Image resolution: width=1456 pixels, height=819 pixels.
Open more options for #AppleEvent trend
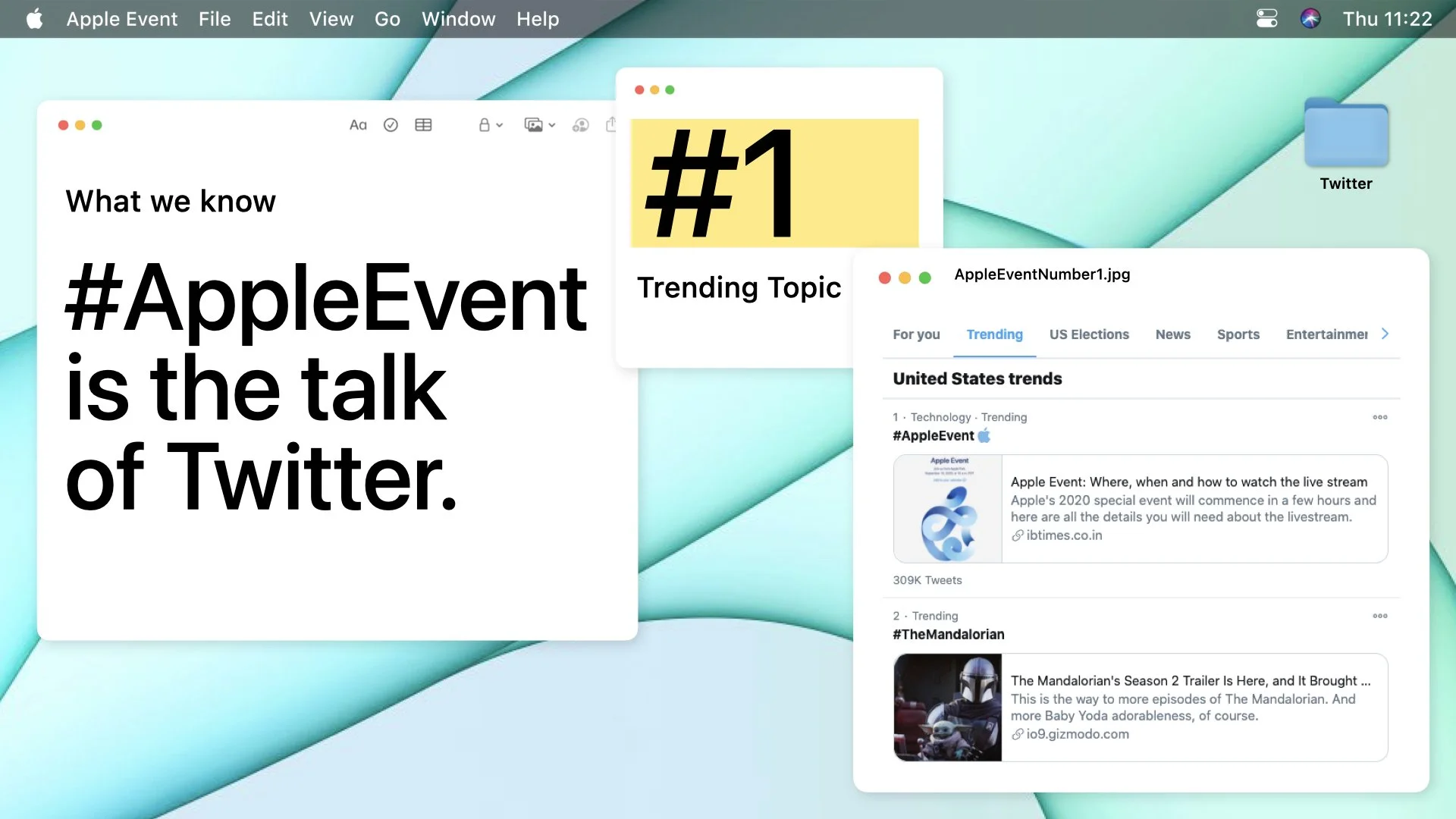click(x=1379, y=417)
